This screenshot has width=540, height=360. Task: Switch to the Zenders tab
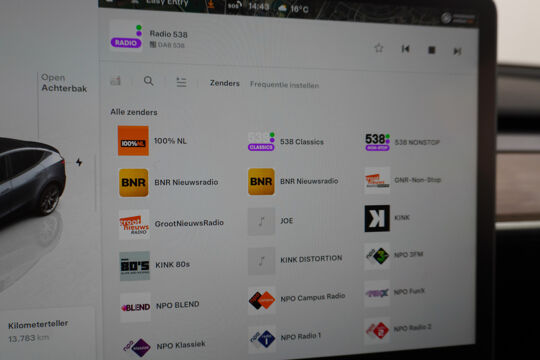click(x=225, y=83)
